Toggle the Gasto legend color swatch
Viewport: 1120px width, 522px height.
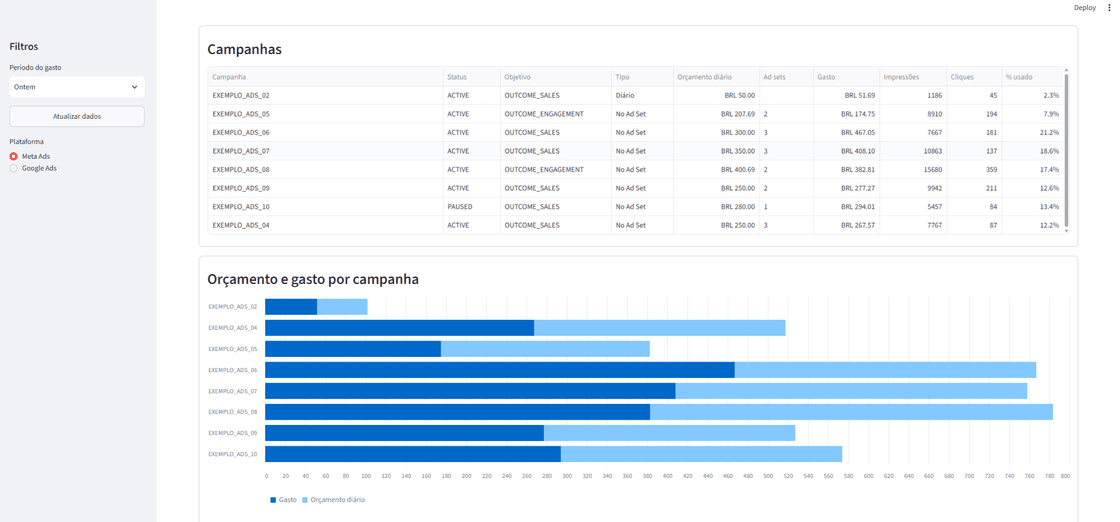pos(273,500)
